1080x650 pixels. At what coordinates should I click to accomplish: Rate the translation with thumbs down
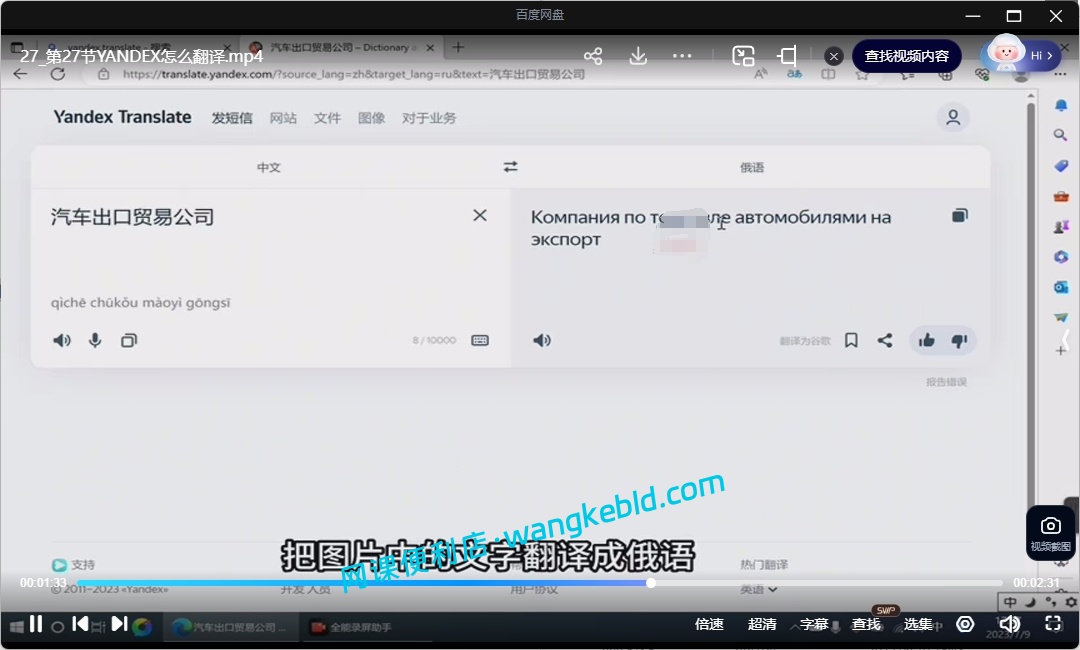959,341
